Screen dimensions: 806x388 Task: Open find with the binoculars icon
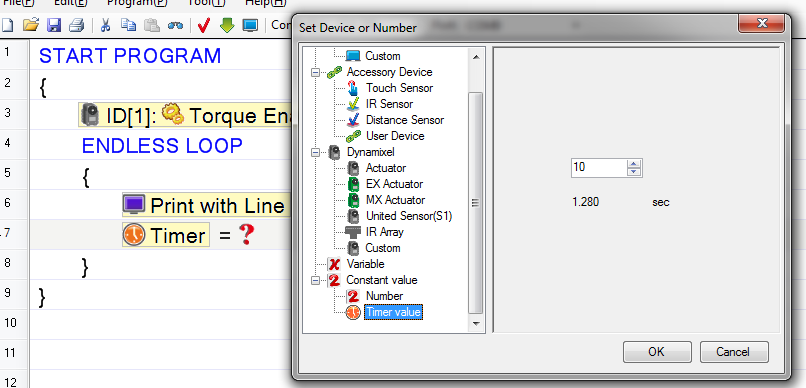click(175, 25)
